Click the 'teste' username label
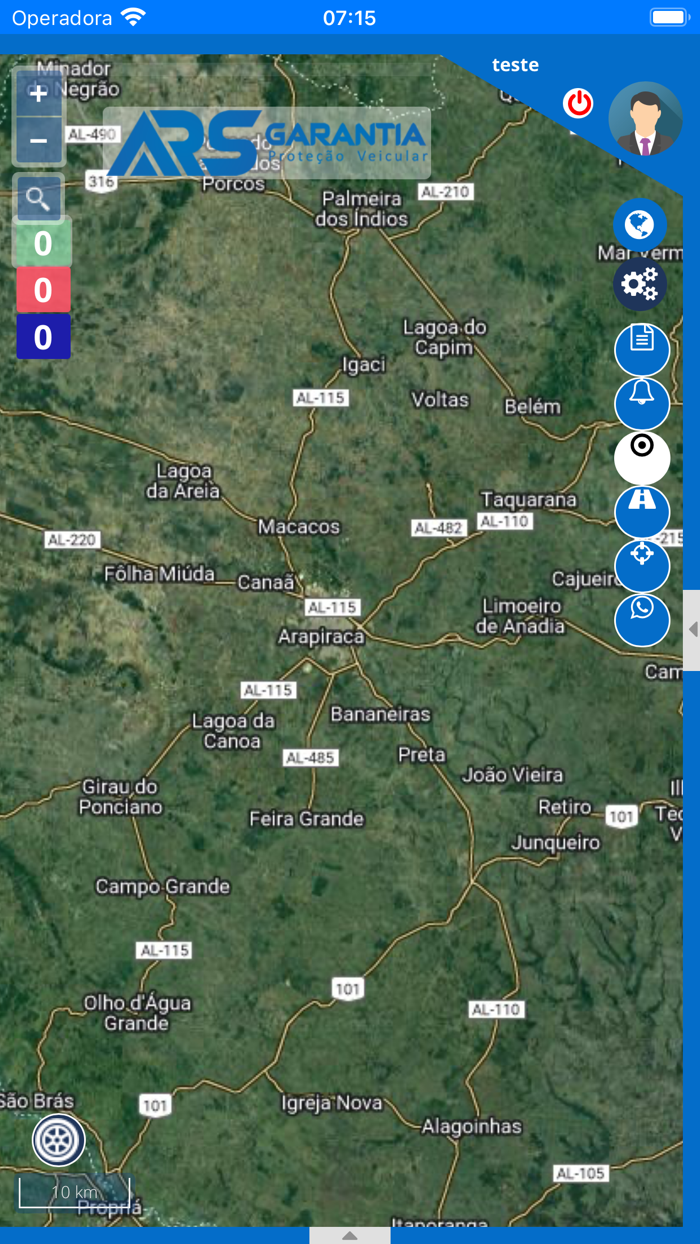The height and width of the screenshot is (1244, 700). coord(515,65)
